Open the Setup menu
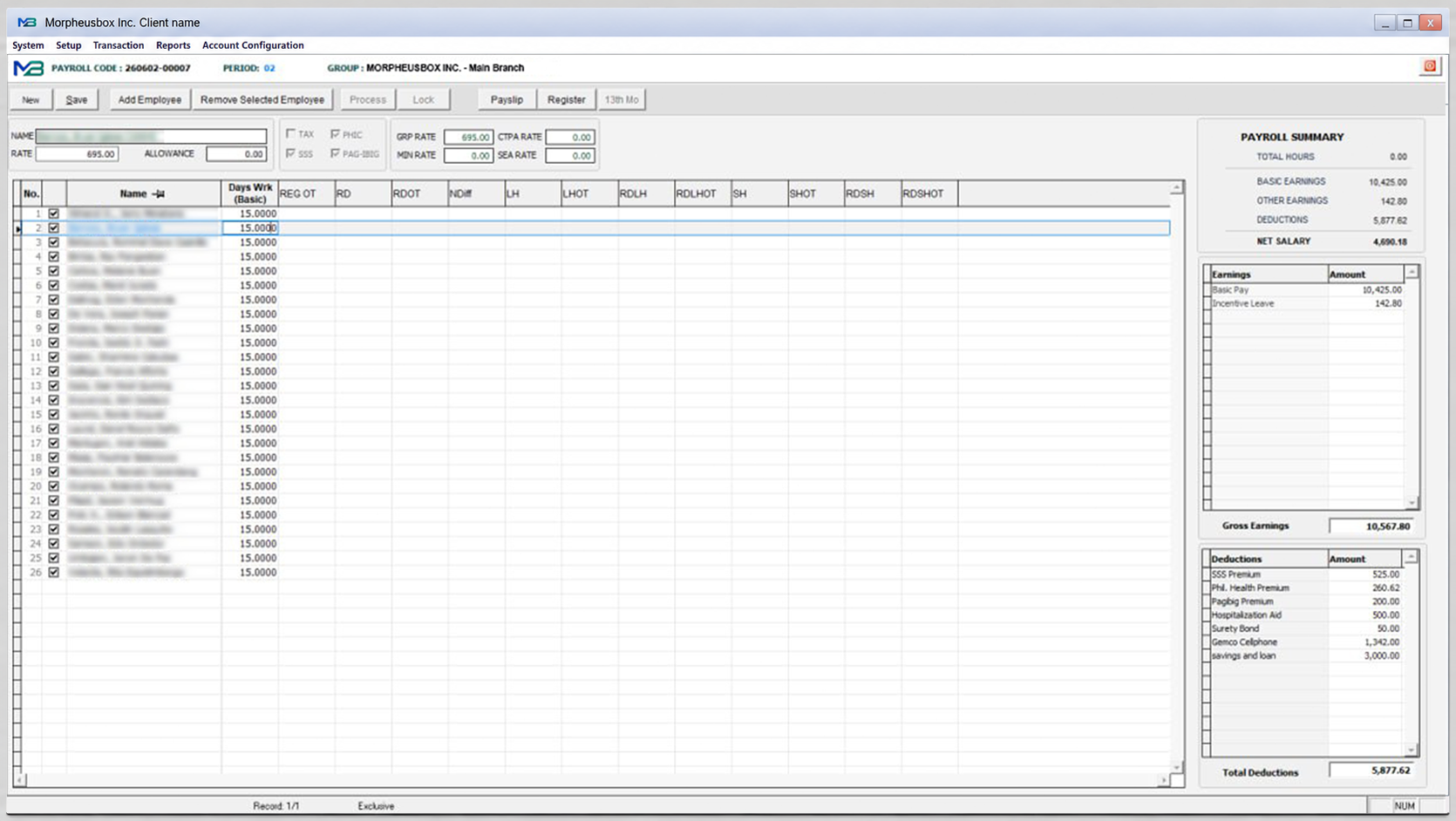1456x821 pixels. (68, 45)
